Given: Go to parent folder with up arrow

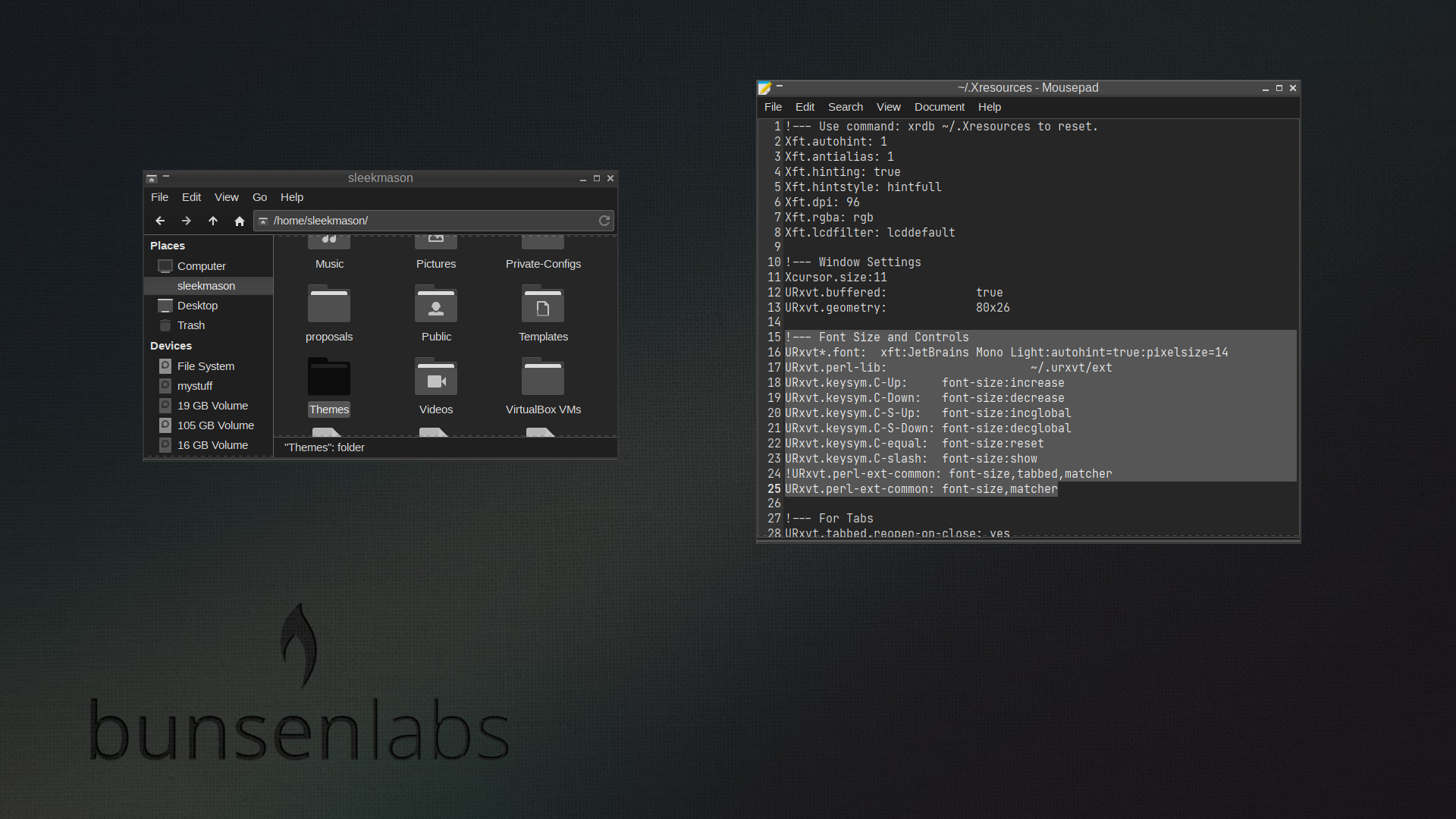Looking at the screenshot, I should (213, 221).
